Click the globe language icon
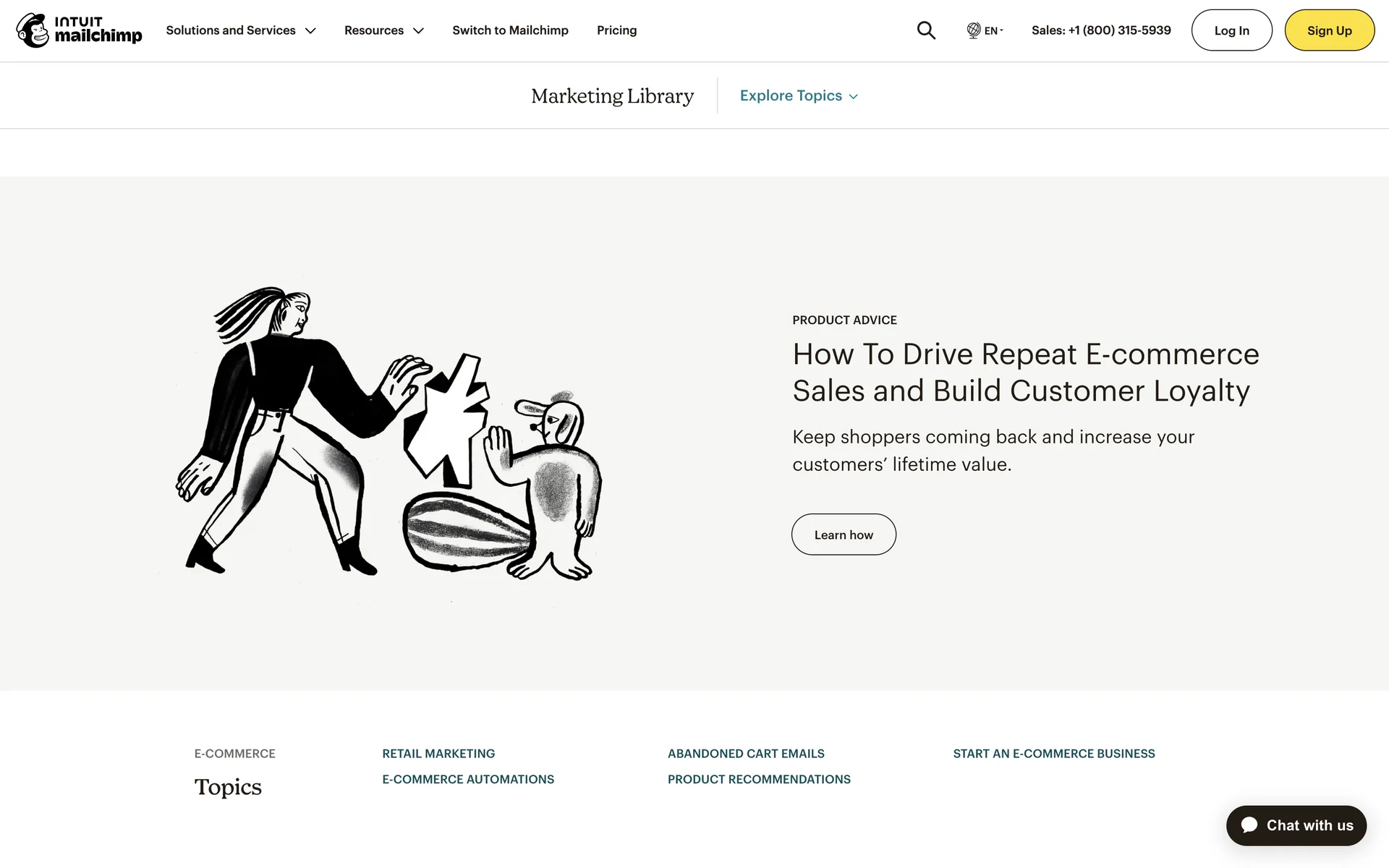The width and height of the screenshot is (1389, 868). 974,30
